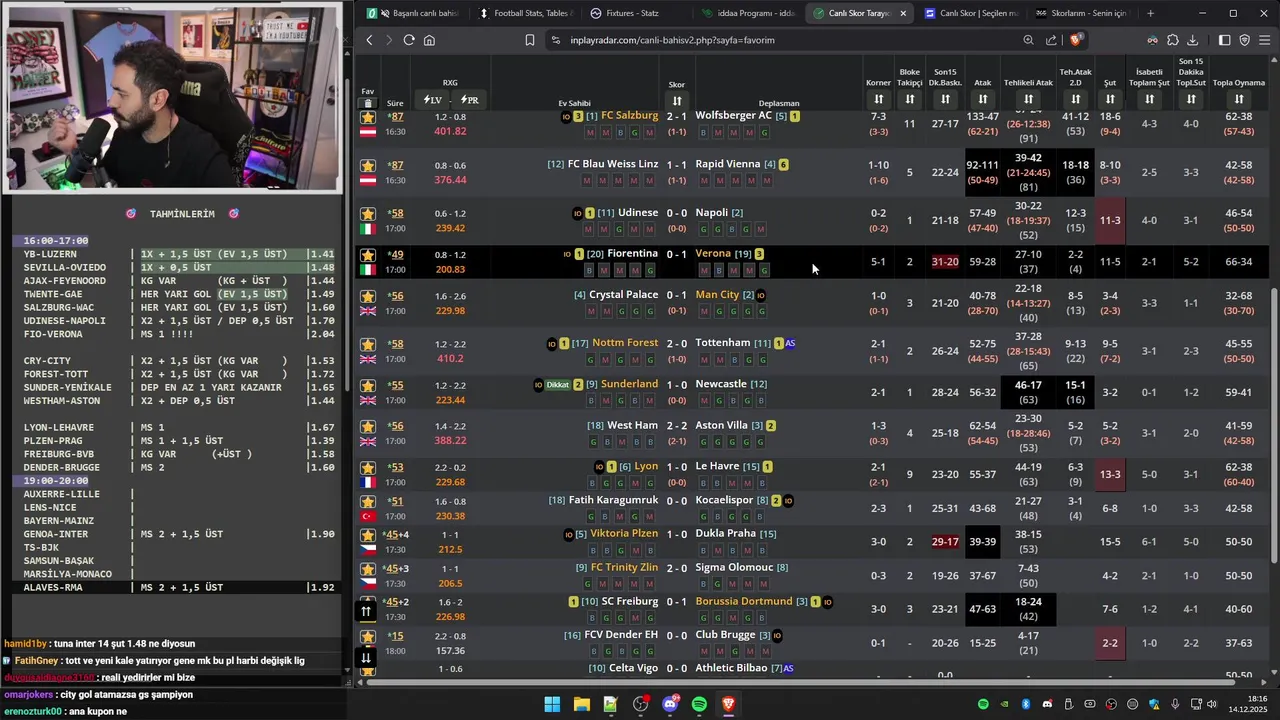Viewport: 1280px width, 720px height.
Task: Click the LV lightning button under RXG
Action: (x=433, y=100)
